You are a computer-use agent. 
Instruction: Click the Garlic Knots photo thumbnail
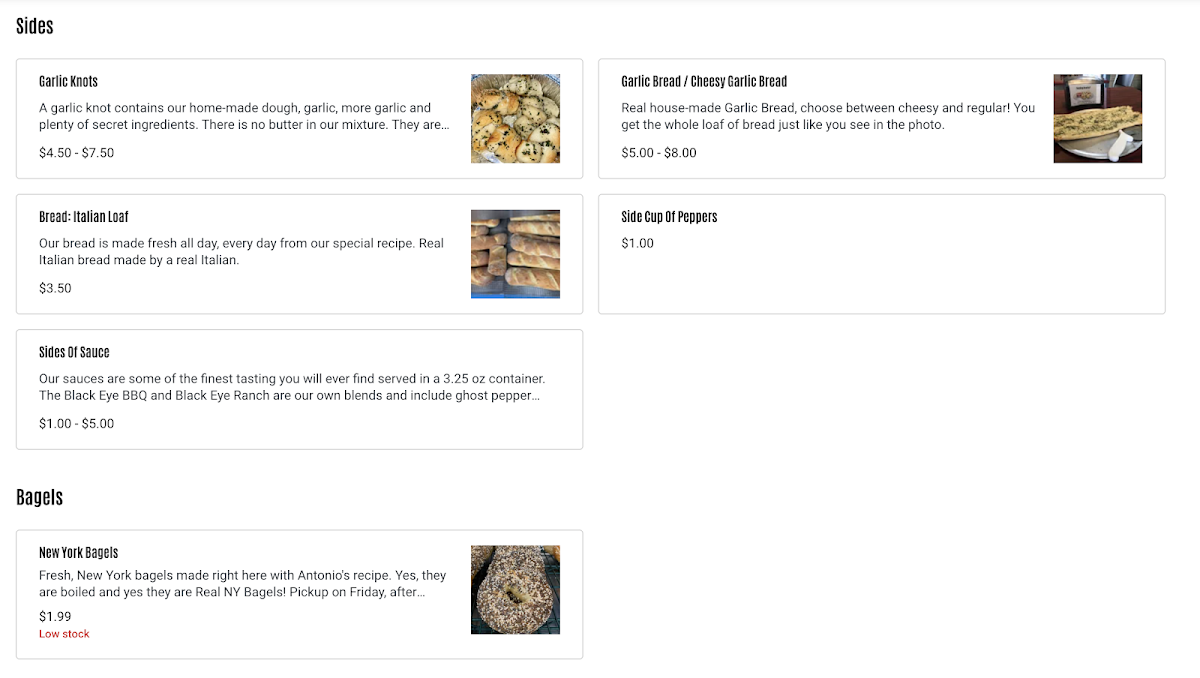(515, 118)
